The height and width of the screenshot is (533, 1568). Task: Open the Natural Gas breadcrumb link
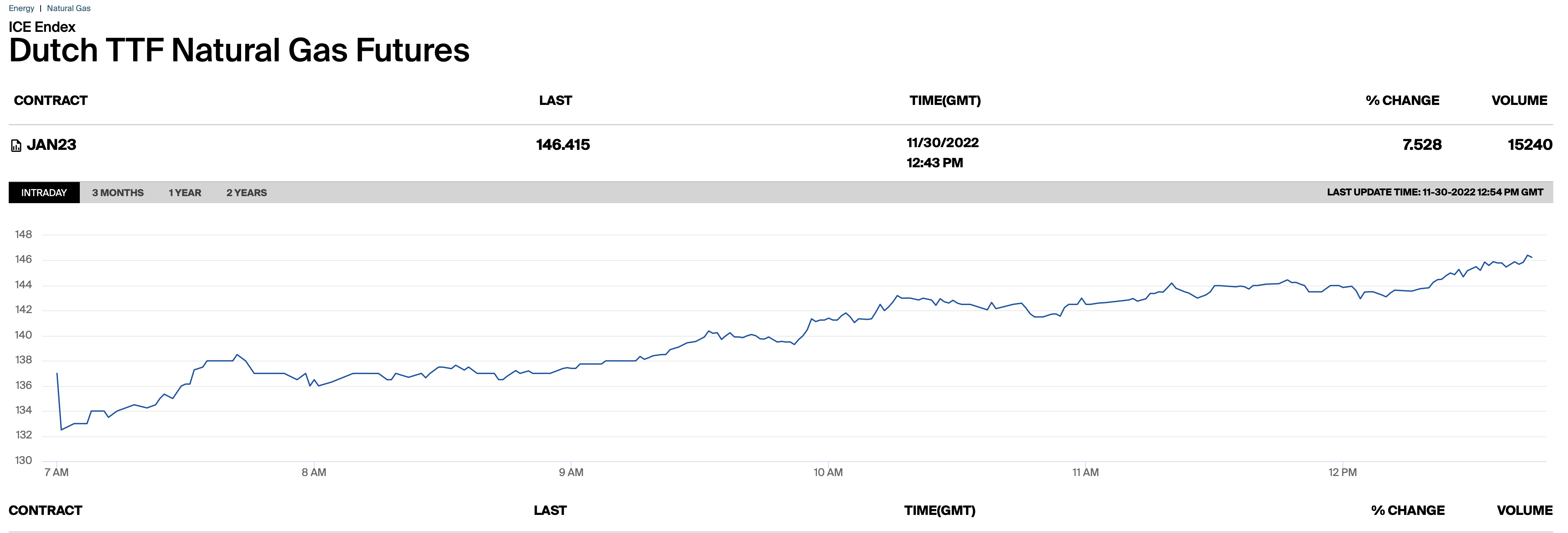click(x=69, y=8)
